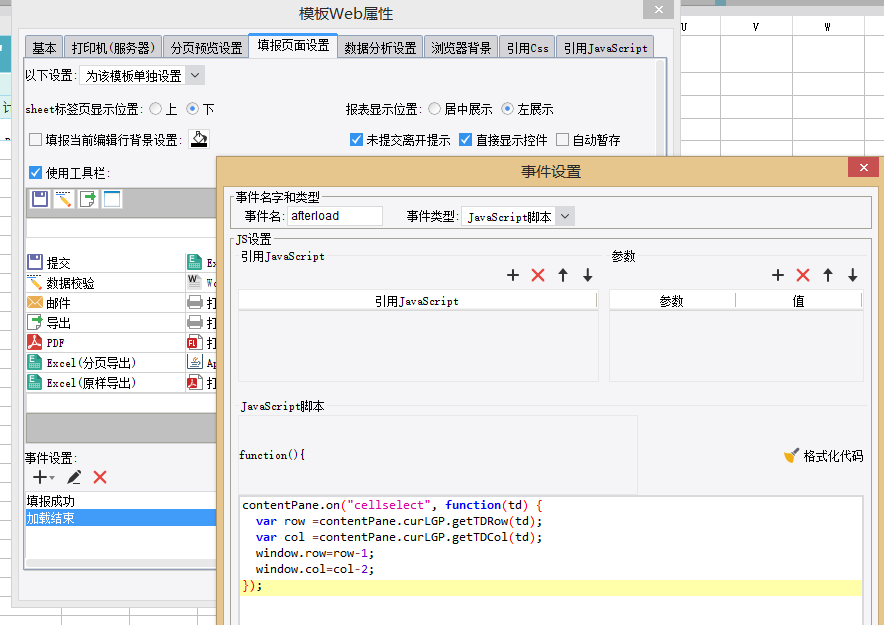The height and width of the screenshot is (625, 884).
Task: Click the export icon in the toolbar preview
Action: [x=88, y=199]
